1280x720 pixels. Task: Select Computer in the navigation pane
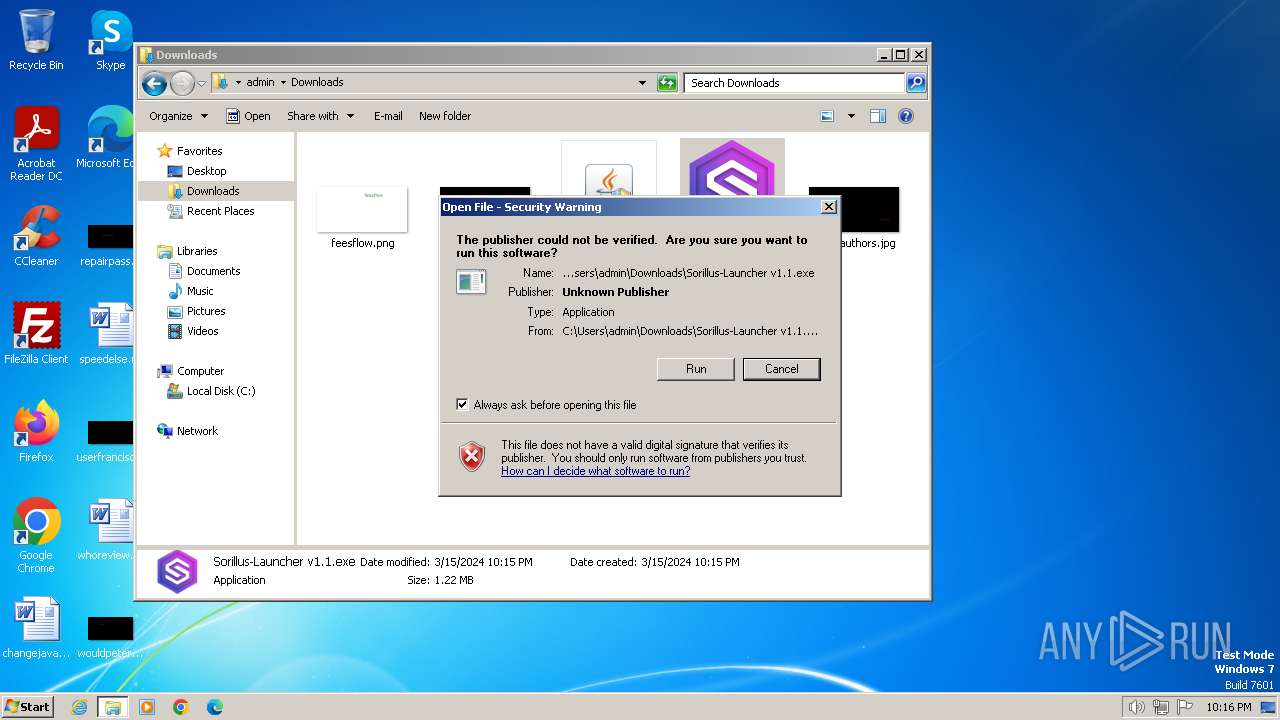(200, 371)
